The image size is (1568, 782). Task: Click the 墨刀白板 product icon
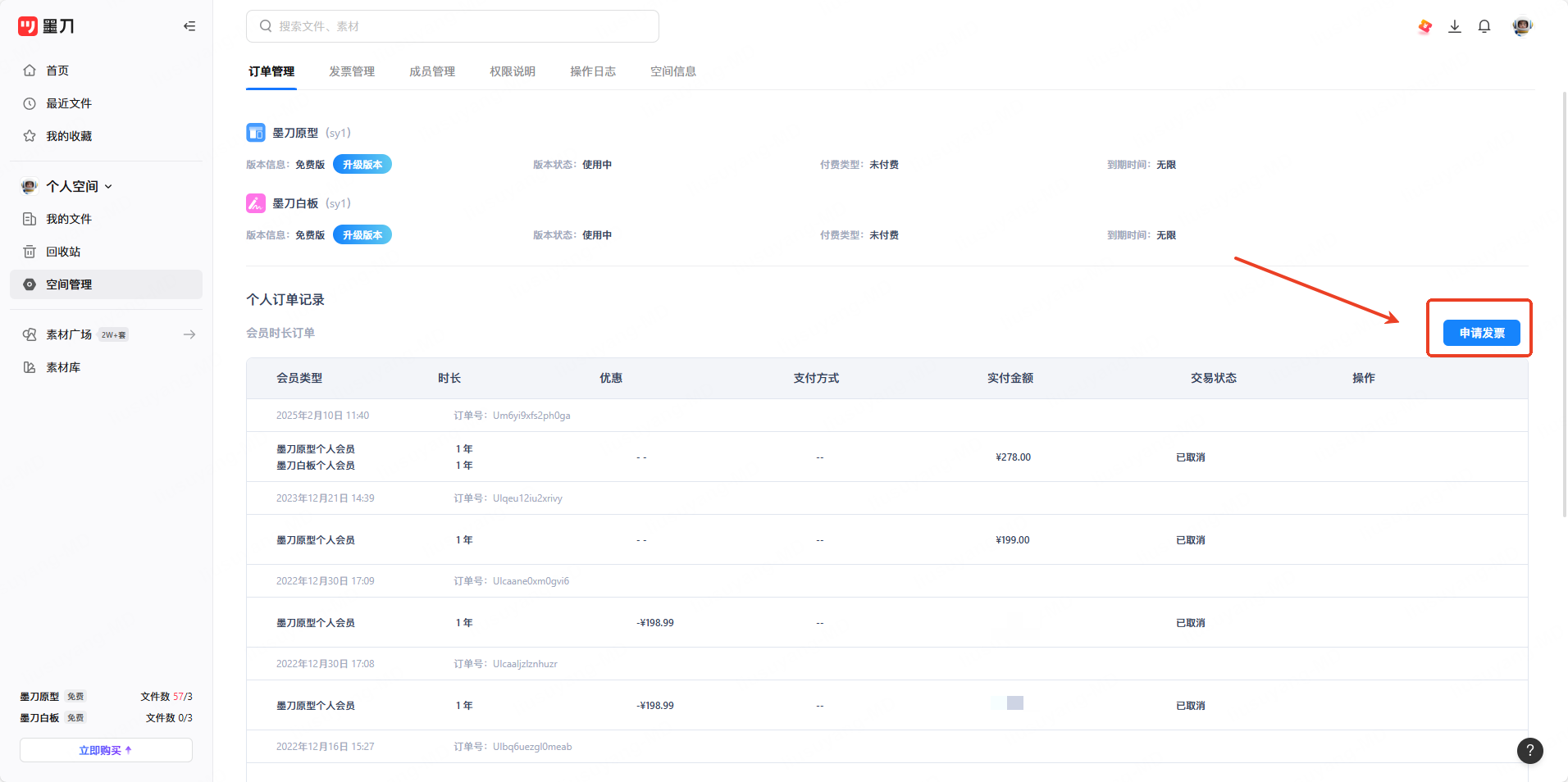tap(256, 203)
